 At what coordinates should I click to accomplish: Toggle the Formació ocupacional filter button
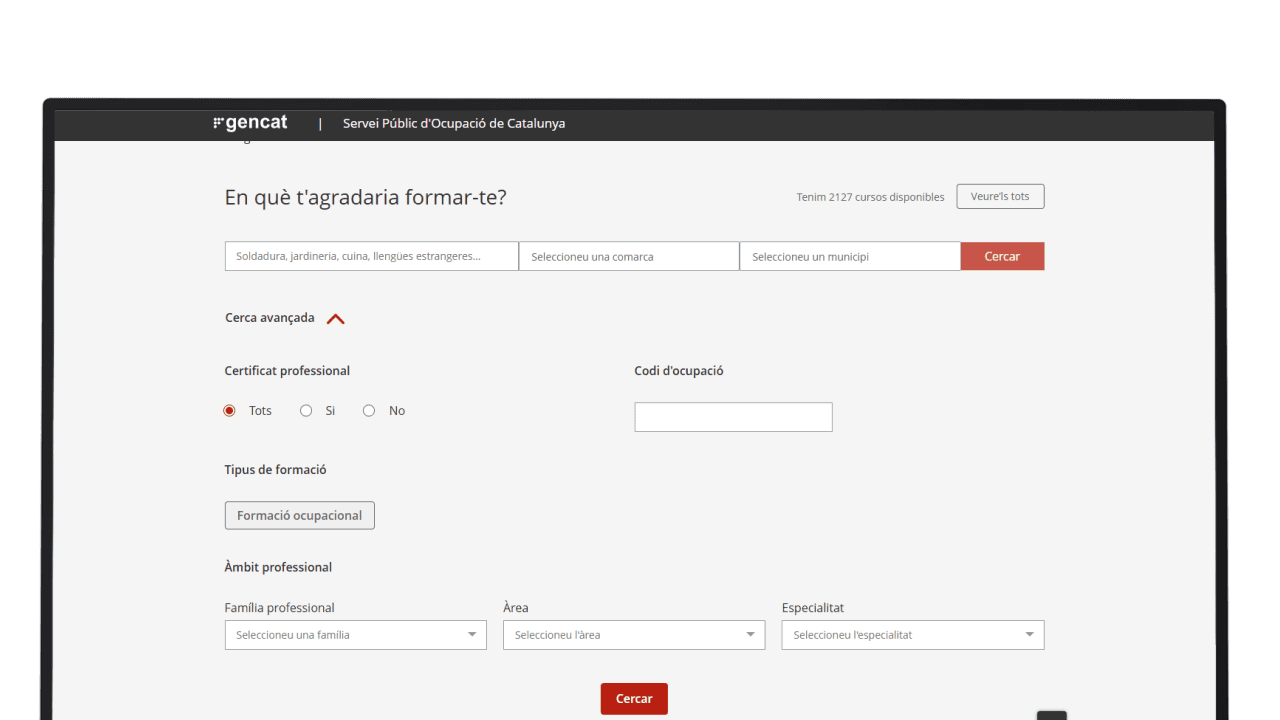pos(299,516)
